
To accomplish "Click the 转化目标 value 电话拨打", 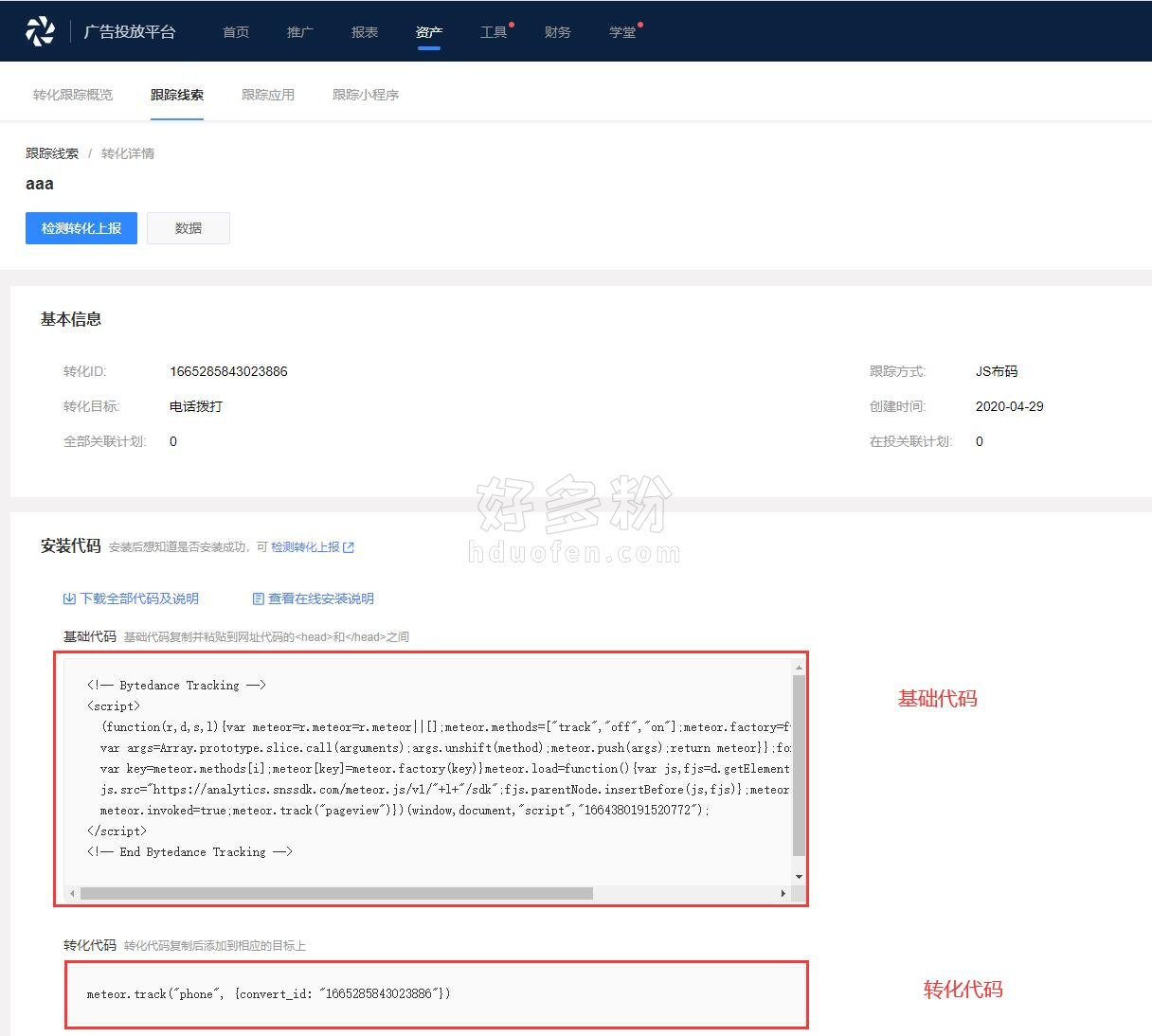I will tap(196, 406).
